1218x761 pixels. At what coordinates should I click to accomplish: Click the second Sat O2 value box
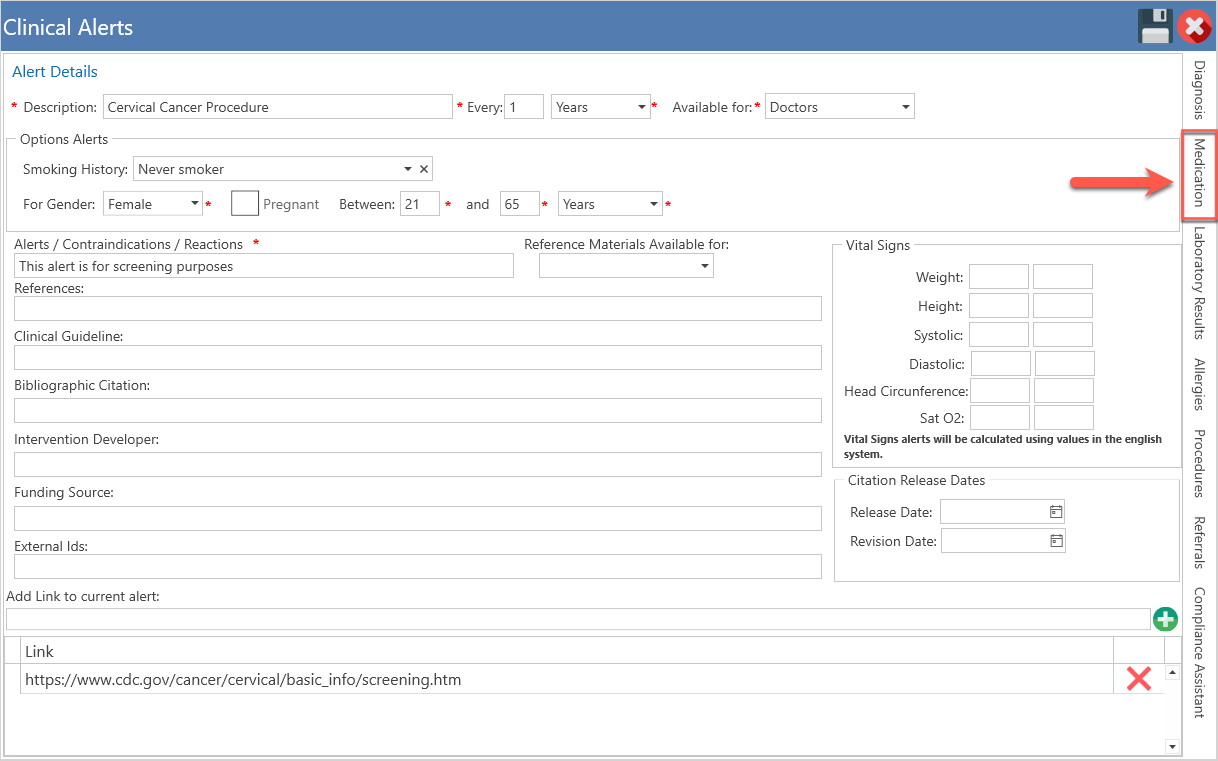(x=1064, y=418)
